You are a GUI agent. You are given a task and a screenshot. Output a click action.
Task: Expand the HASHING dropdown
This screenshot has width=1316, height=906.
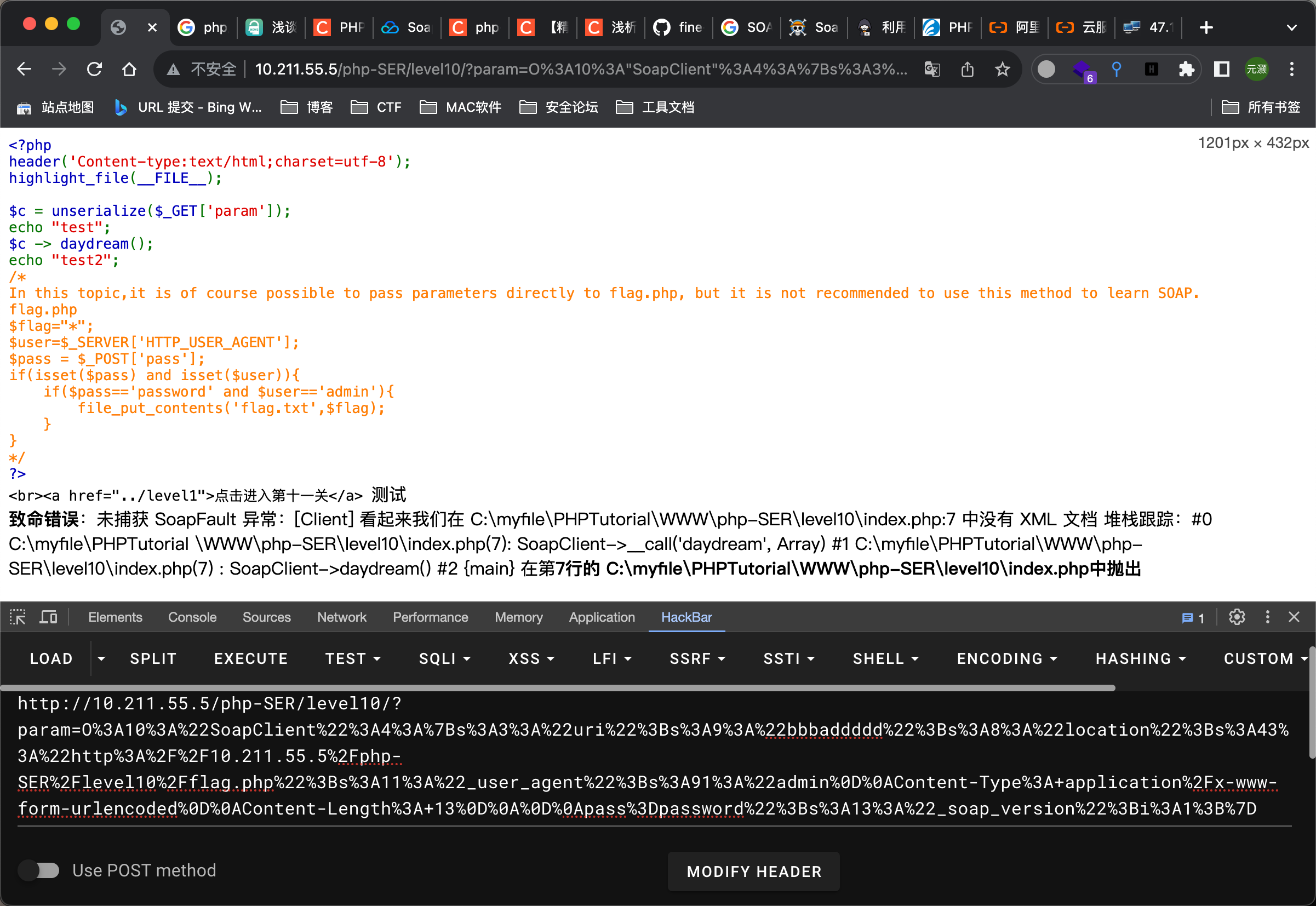click(1141, 658)
